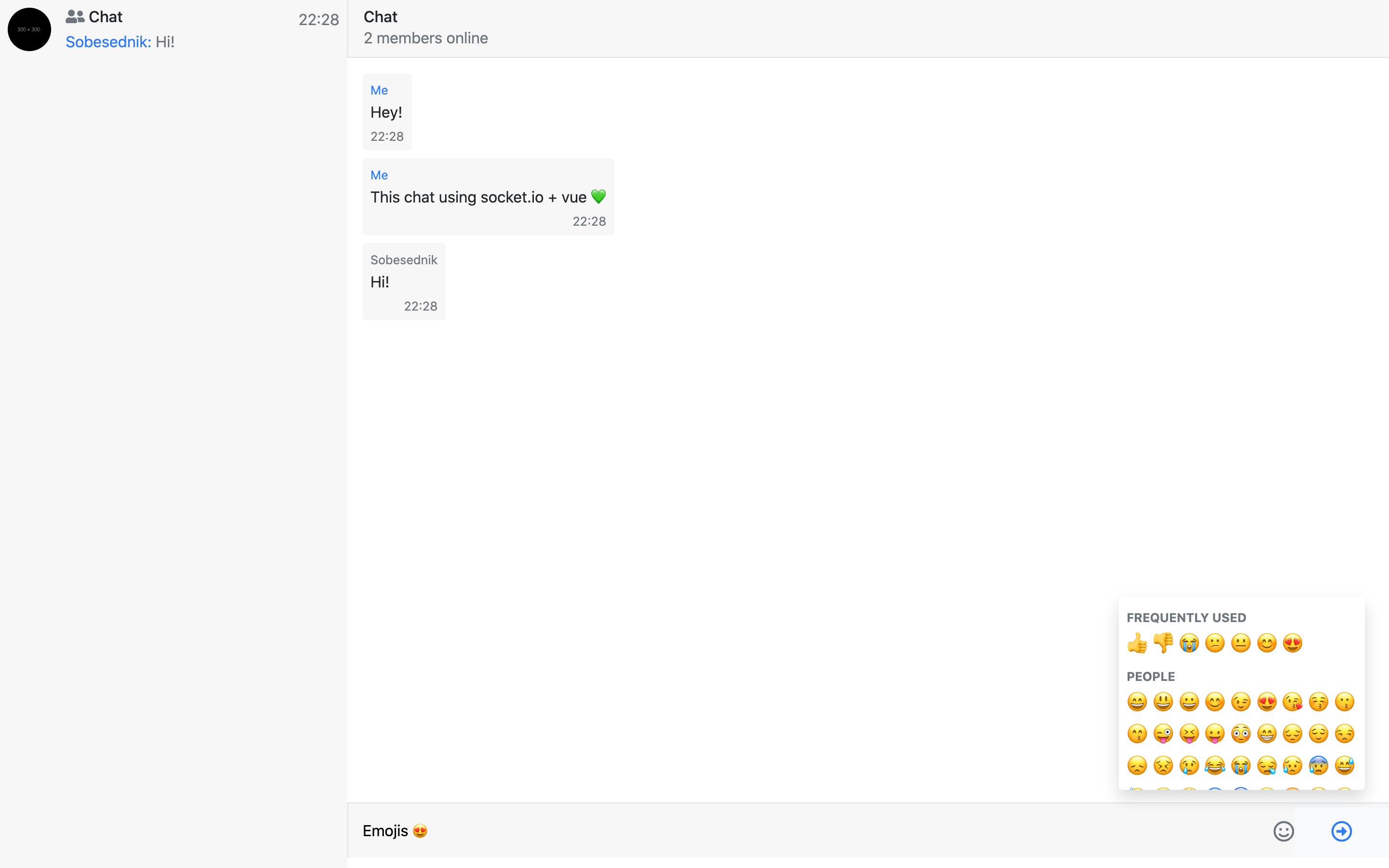This screenshot has width=1389, height=868.
Task: Pick thumbs down emoji in Frequently Used
Action: pos(1163,643)
